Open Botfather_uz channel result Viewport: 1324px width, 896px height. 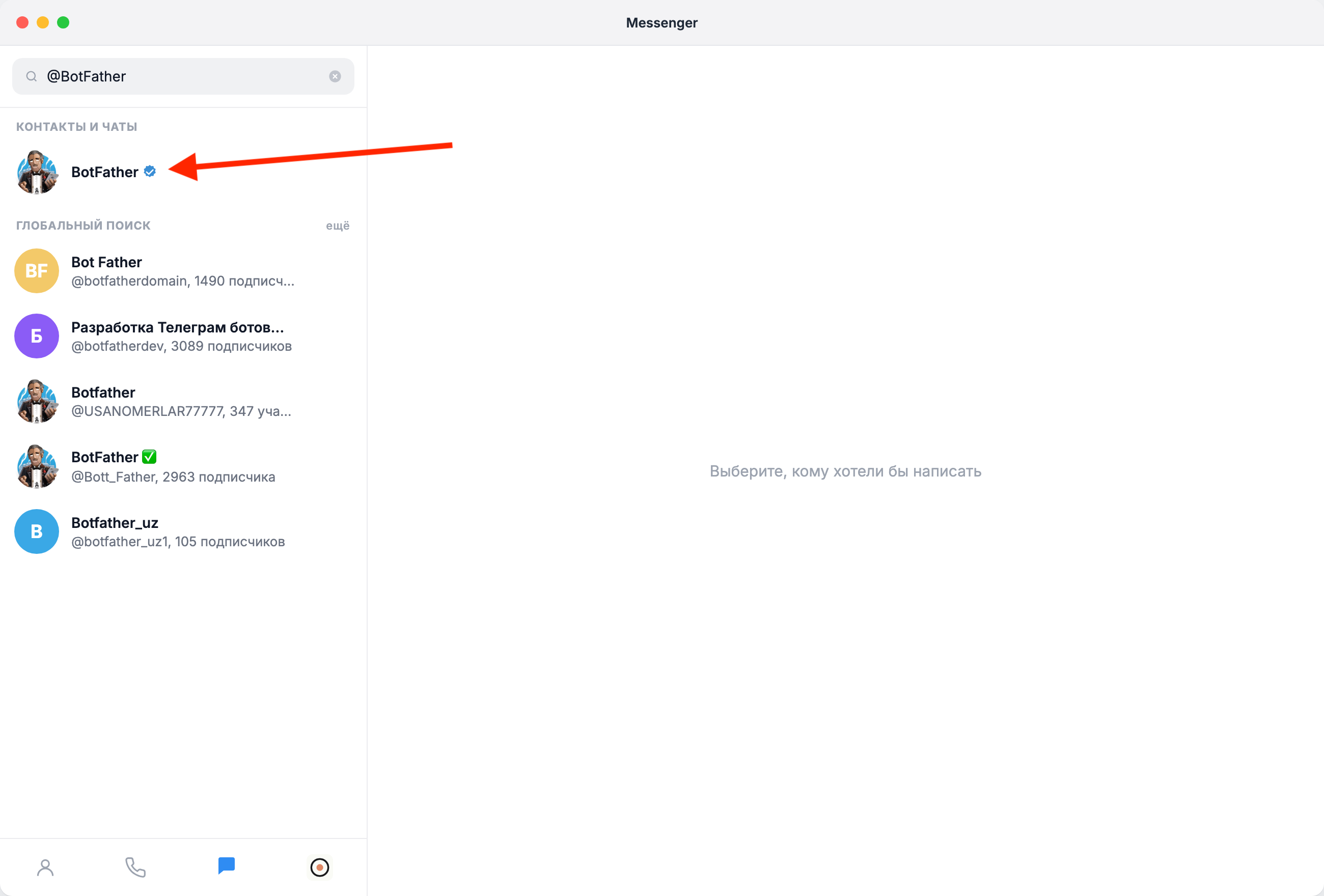[x=183, y=531]
